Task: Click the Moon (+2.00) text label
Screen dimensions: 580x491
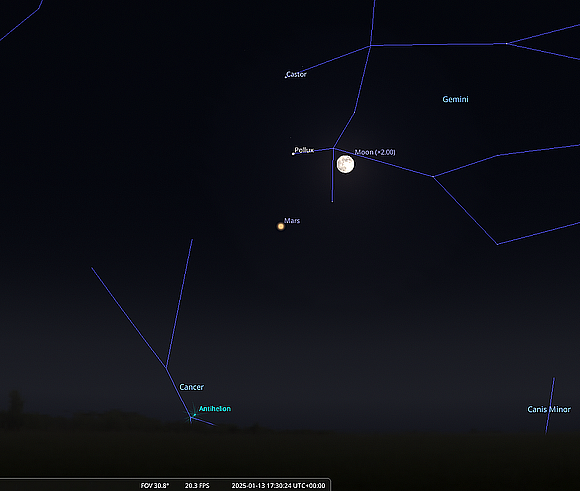Action: point(375,152)
